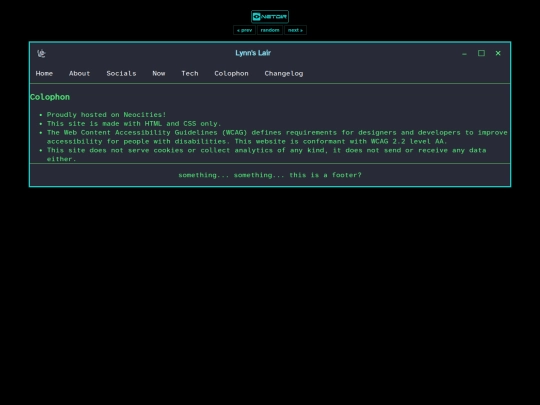Click the maximize square icon in Lynn's Lair
Image resolution: width=540 pixels, height=405 pixels.
point(481,53)
